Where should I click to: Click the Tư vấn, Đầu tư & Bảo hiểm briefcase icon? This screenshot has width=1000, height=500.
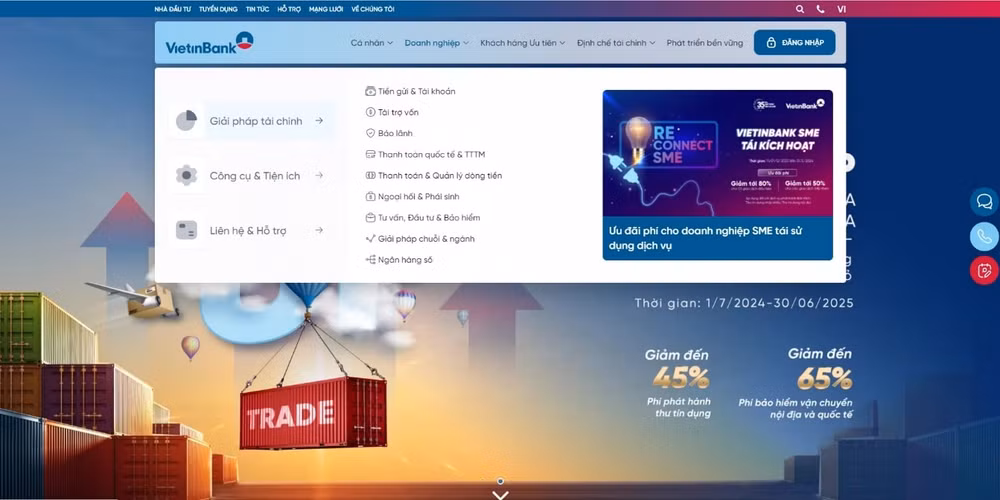(370, 217)
